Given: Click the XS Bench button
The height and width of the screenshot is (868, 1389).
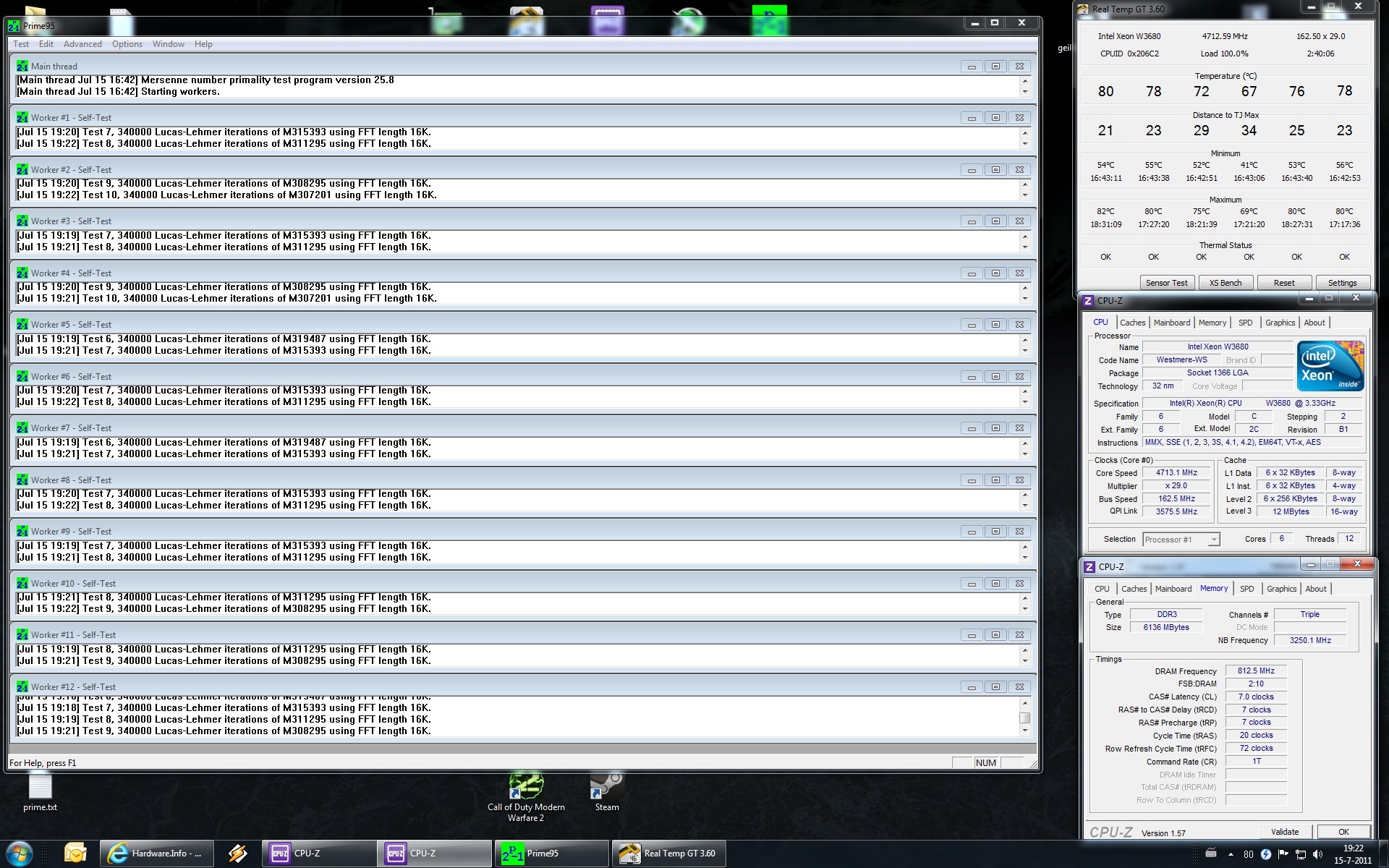Looking at the screenshot, I should point(1225,283).
